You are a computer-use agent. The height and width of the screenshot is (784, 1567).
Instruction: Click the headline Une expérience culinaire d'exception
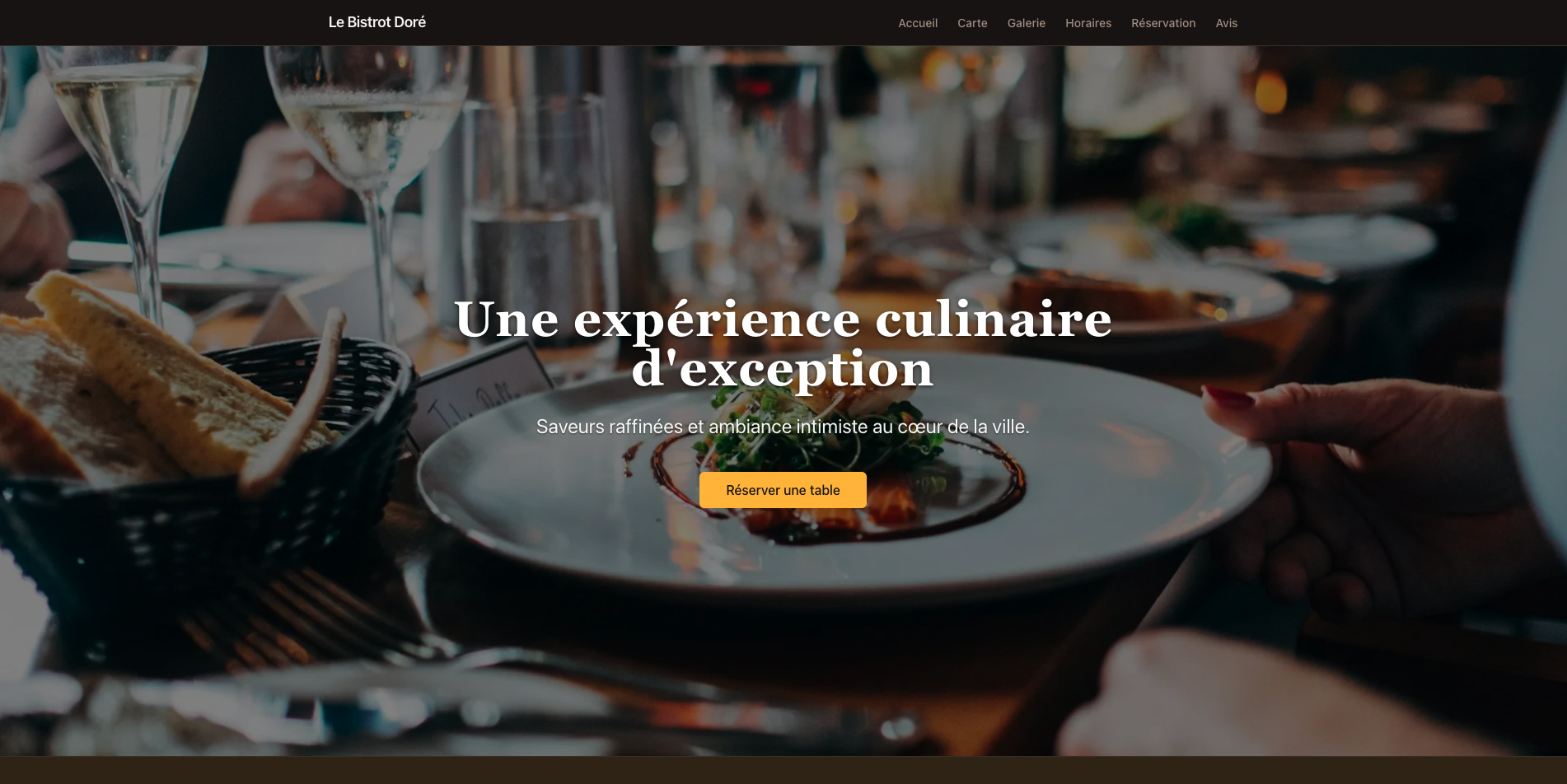[x=783, y=343]
